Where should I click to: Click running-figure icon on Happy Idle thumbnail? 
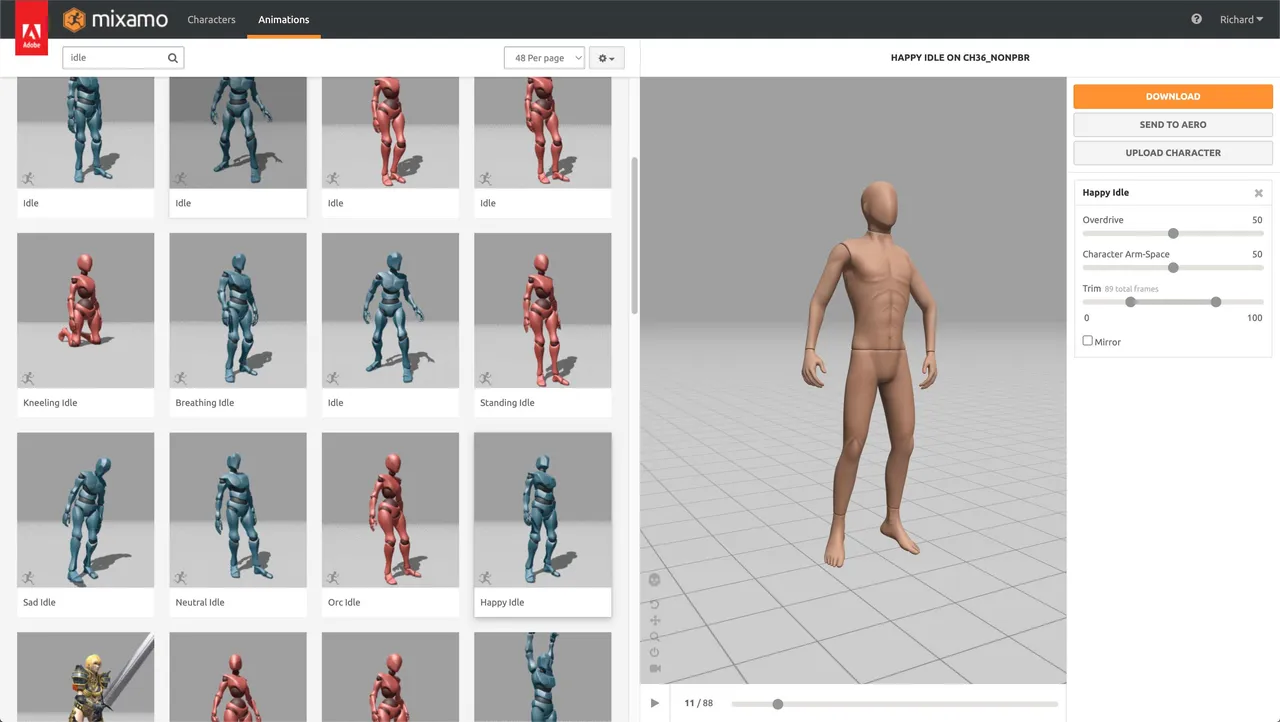tap(485, 578)
